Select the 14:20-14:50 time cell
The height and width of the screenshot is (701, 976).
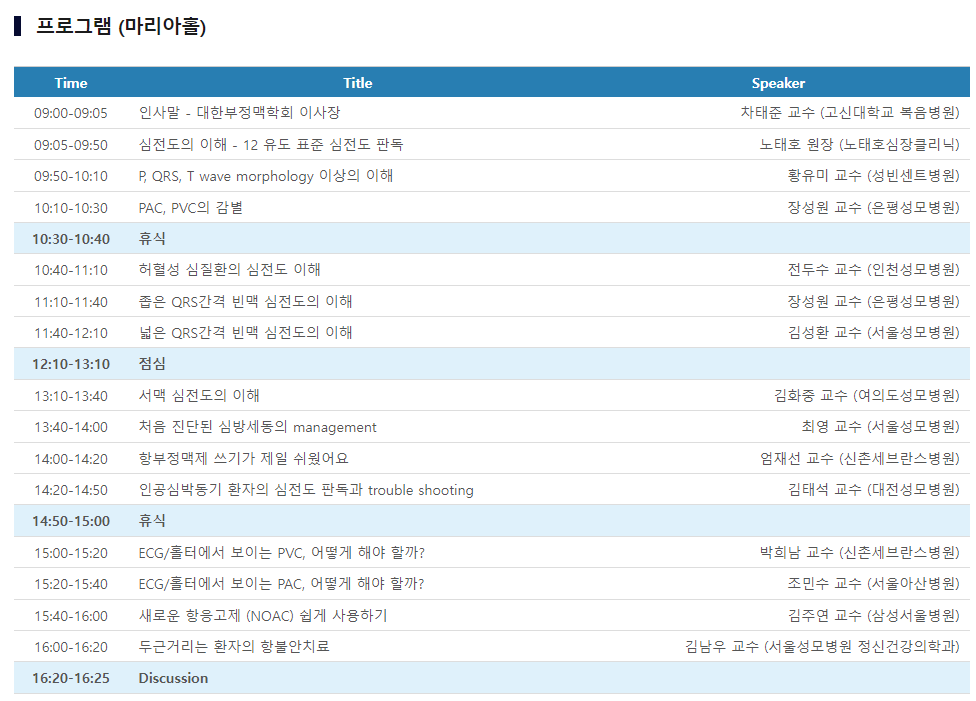tap(70, 490)
